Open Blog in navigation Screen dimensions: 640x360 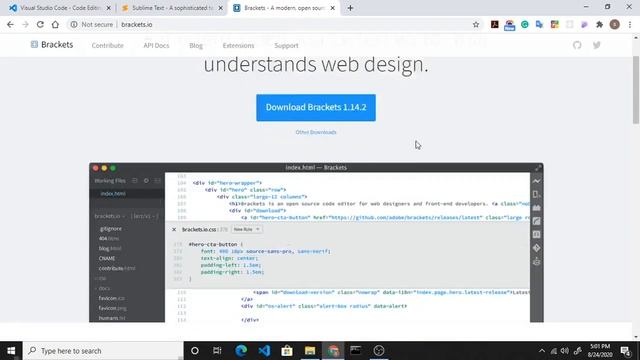pyautogui.click(x=196, y=45)
